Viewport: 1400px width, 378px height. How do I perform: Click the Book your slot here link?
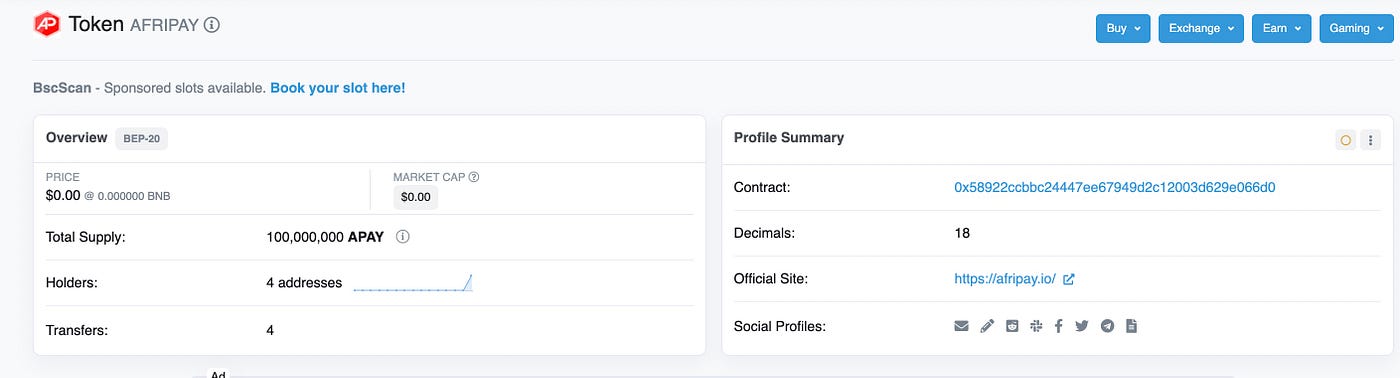pos(338,88)
